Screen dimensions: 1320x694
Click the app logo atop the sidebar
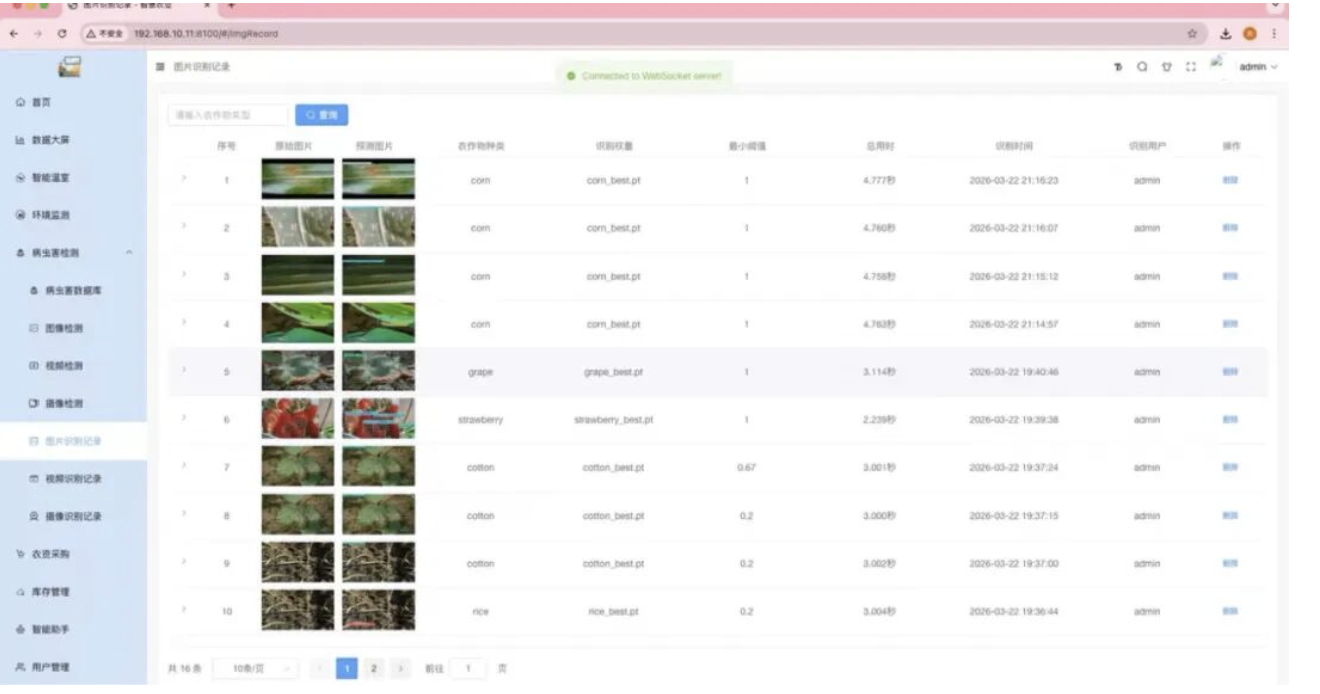tap(70, 67)
